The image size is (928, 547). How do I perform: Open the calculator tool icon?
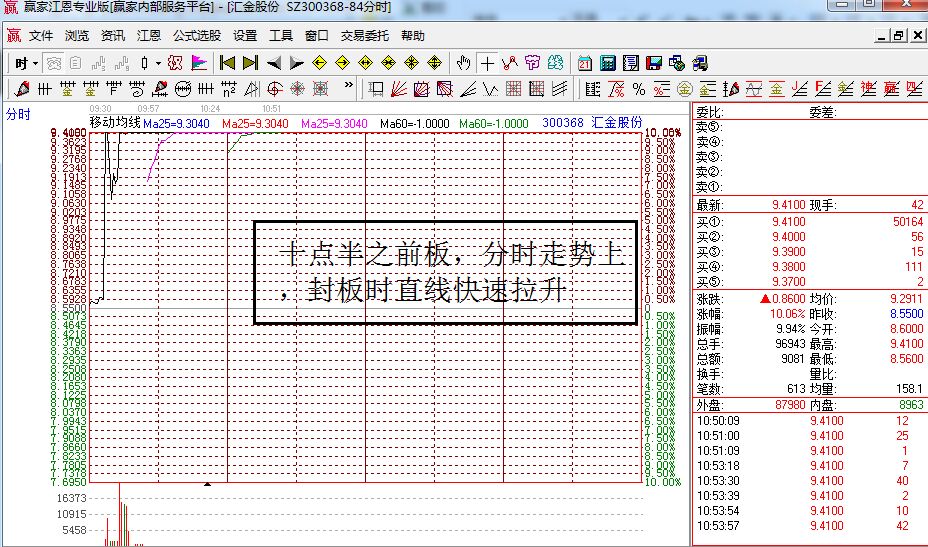pos(607,63)
